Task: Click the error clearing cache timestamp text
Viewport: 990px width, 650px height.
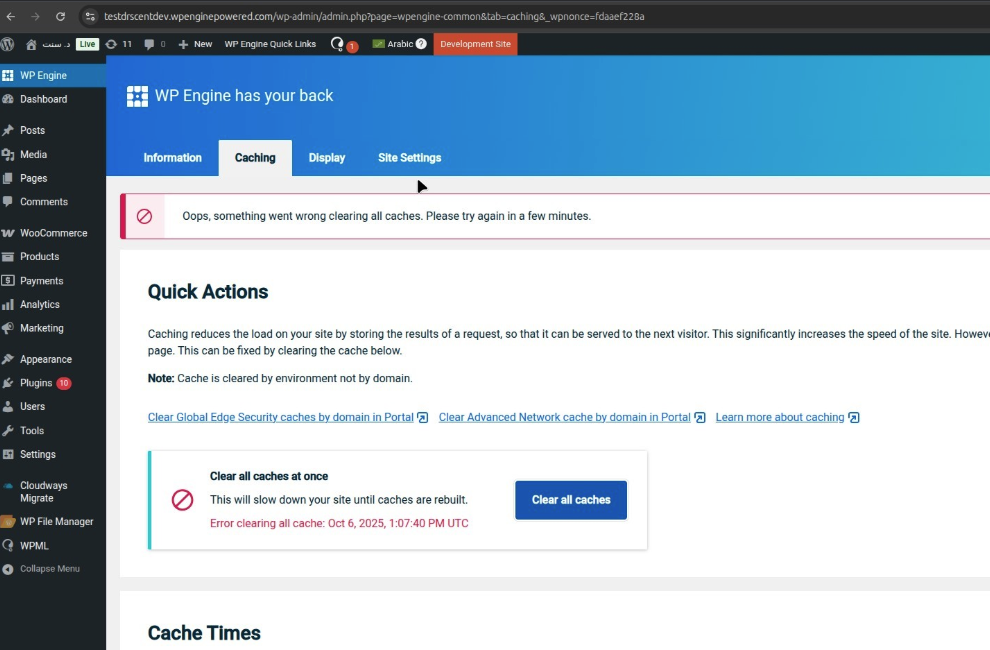Action: [x=339, y=523]
